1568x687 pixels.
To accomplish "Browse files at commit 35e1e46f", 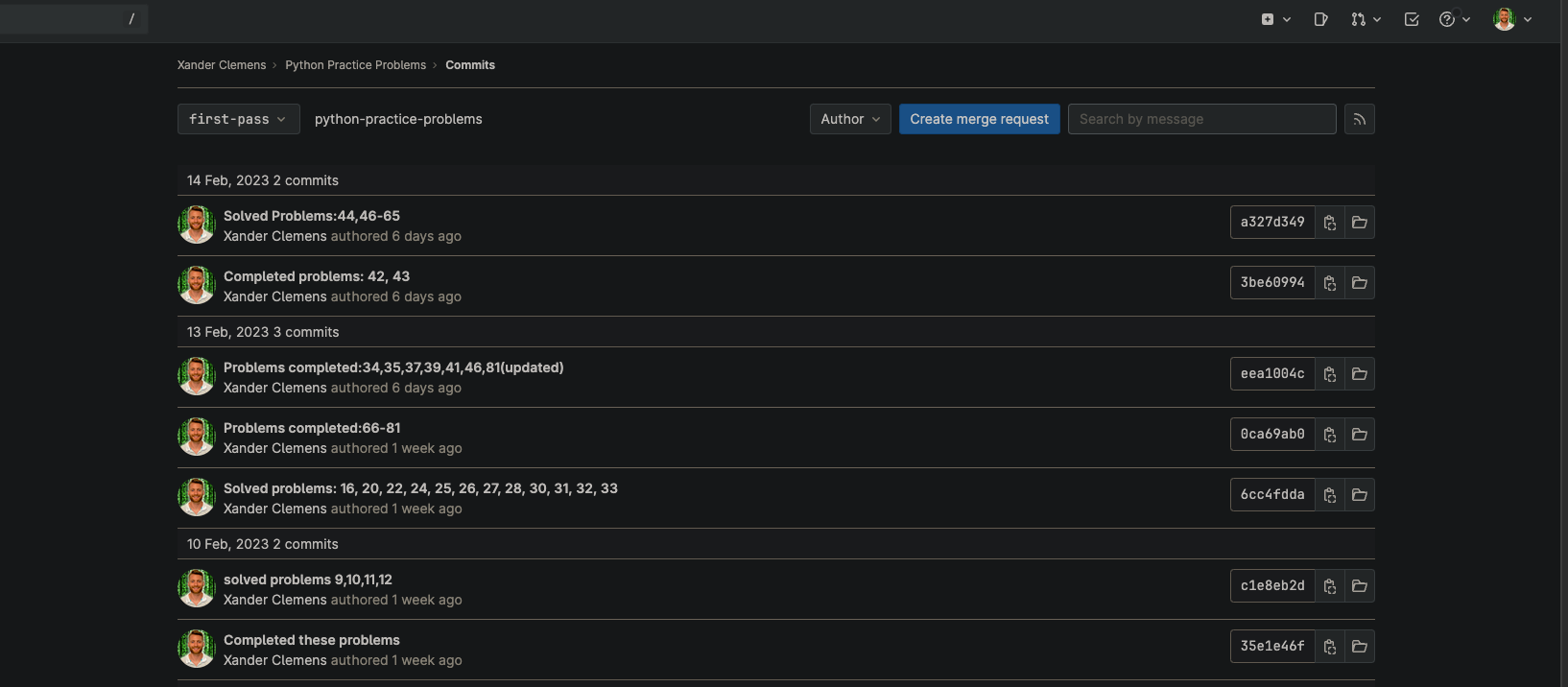I will point(1360,647).
